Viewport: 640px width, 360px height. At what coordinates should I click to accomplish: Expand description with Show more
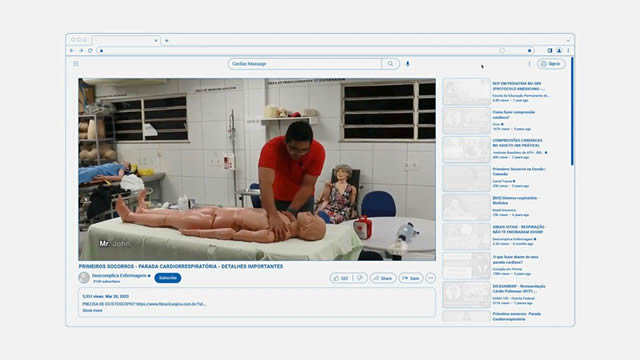point(92,311)
